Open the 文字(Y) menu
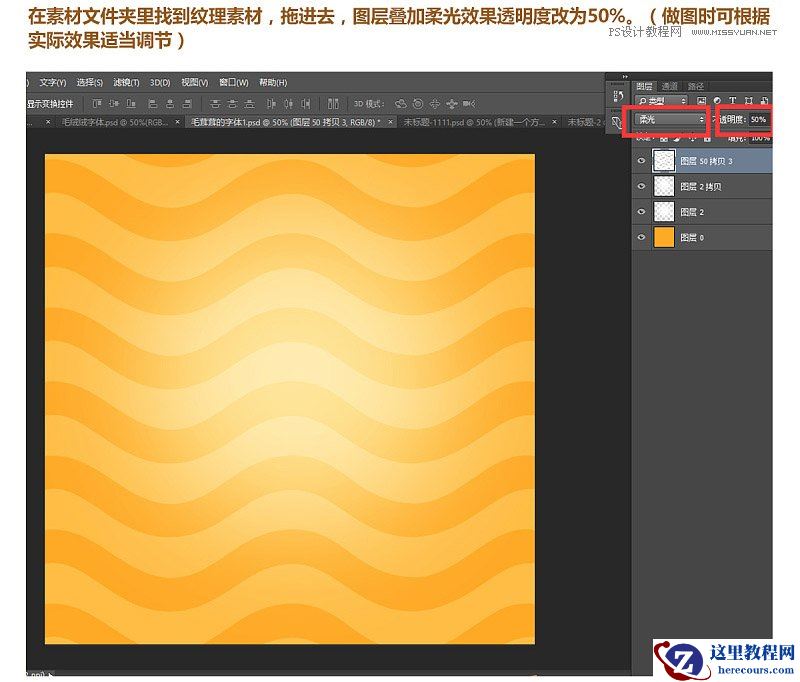The height and width of the screenshot is (682, 800). (x=53, y=82)
